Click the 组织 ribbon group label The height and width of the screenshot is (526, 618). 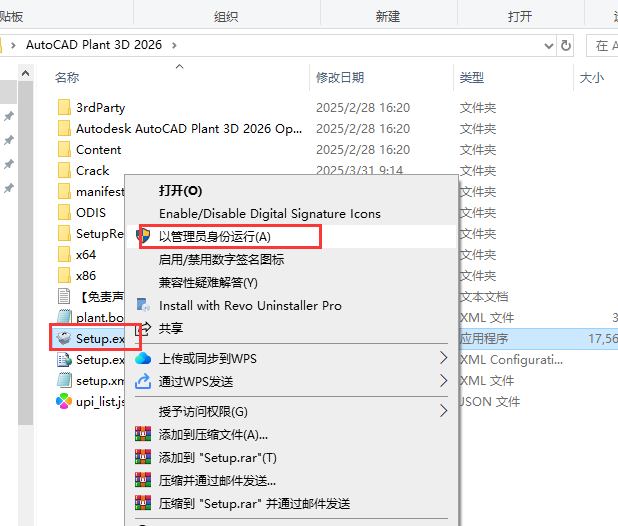coord(226,17)
